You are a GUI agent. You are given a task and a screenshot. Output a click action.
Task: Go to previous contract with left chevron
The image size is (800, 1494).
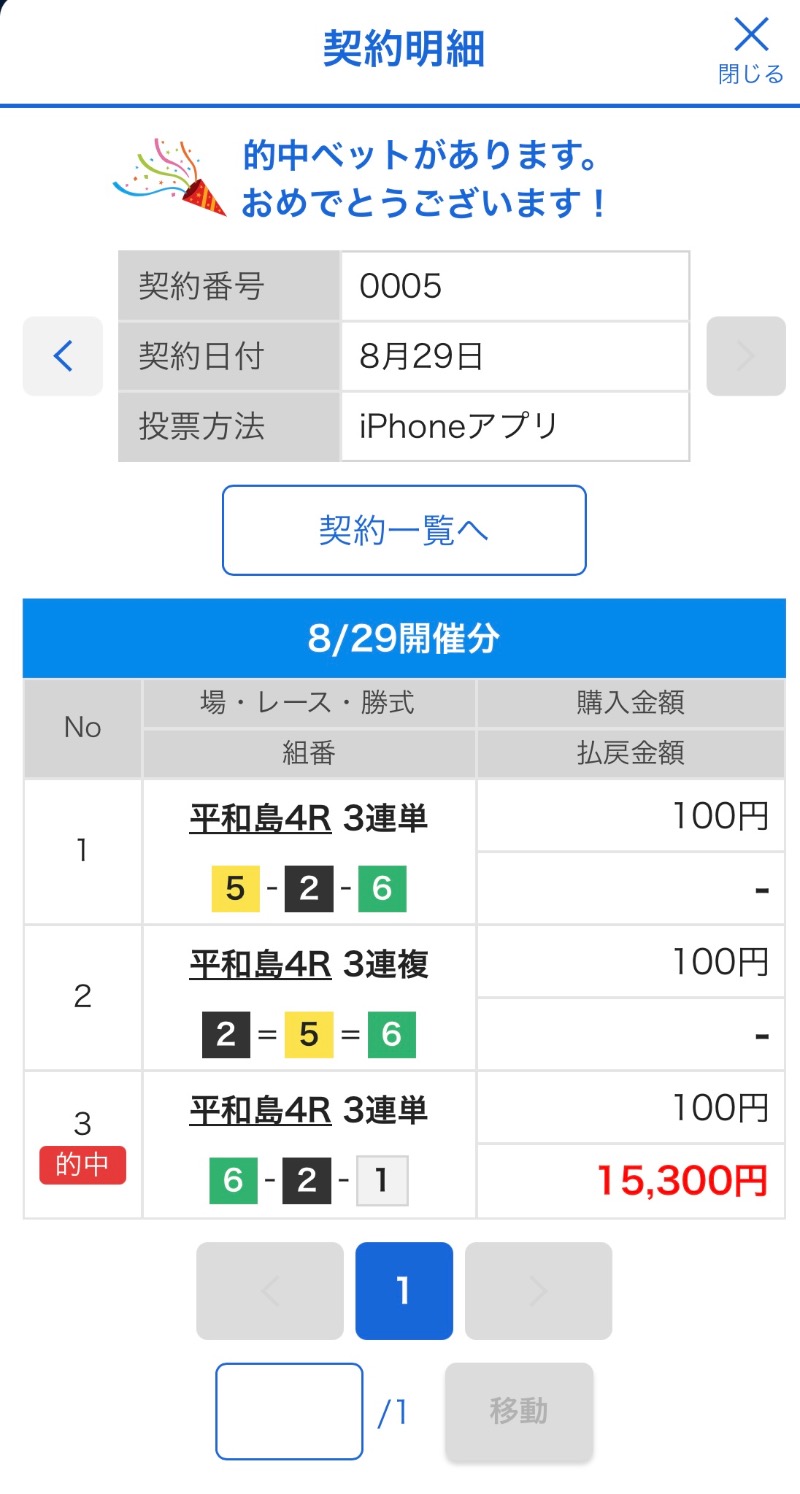[63, 356]
